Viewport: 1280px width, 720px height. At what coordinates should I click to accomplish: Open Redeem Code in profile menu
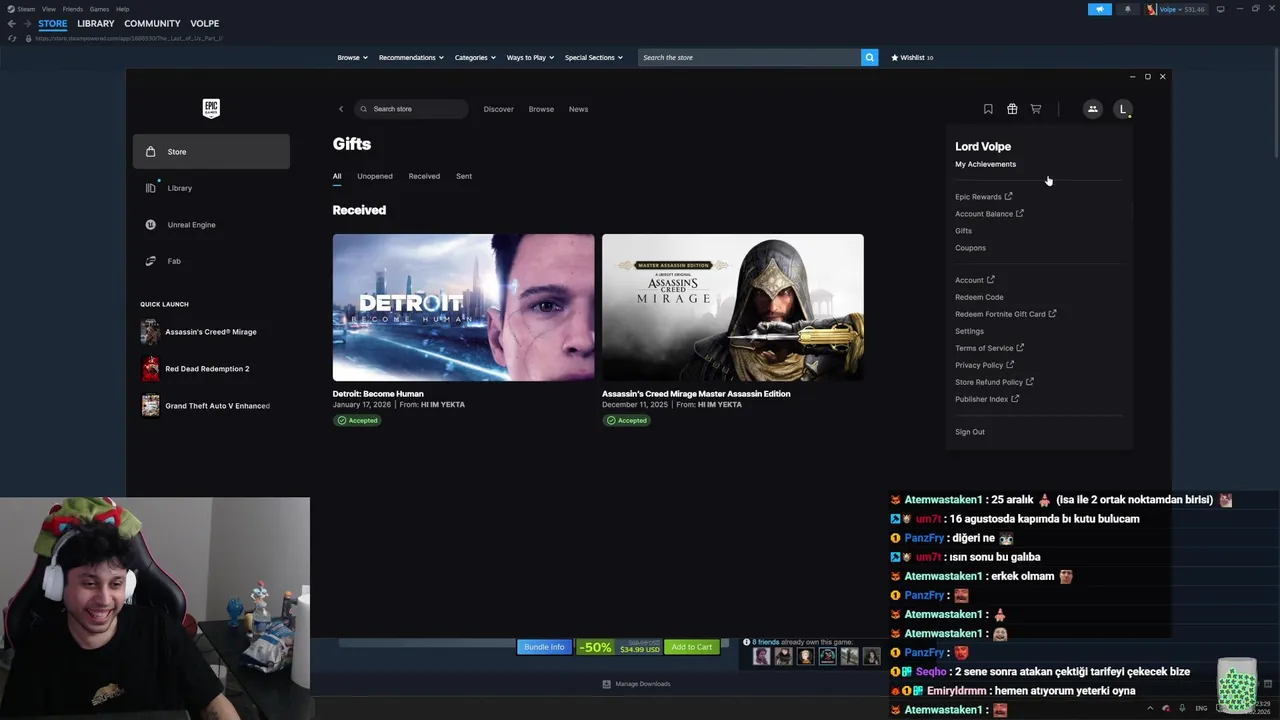coord(979,297)
